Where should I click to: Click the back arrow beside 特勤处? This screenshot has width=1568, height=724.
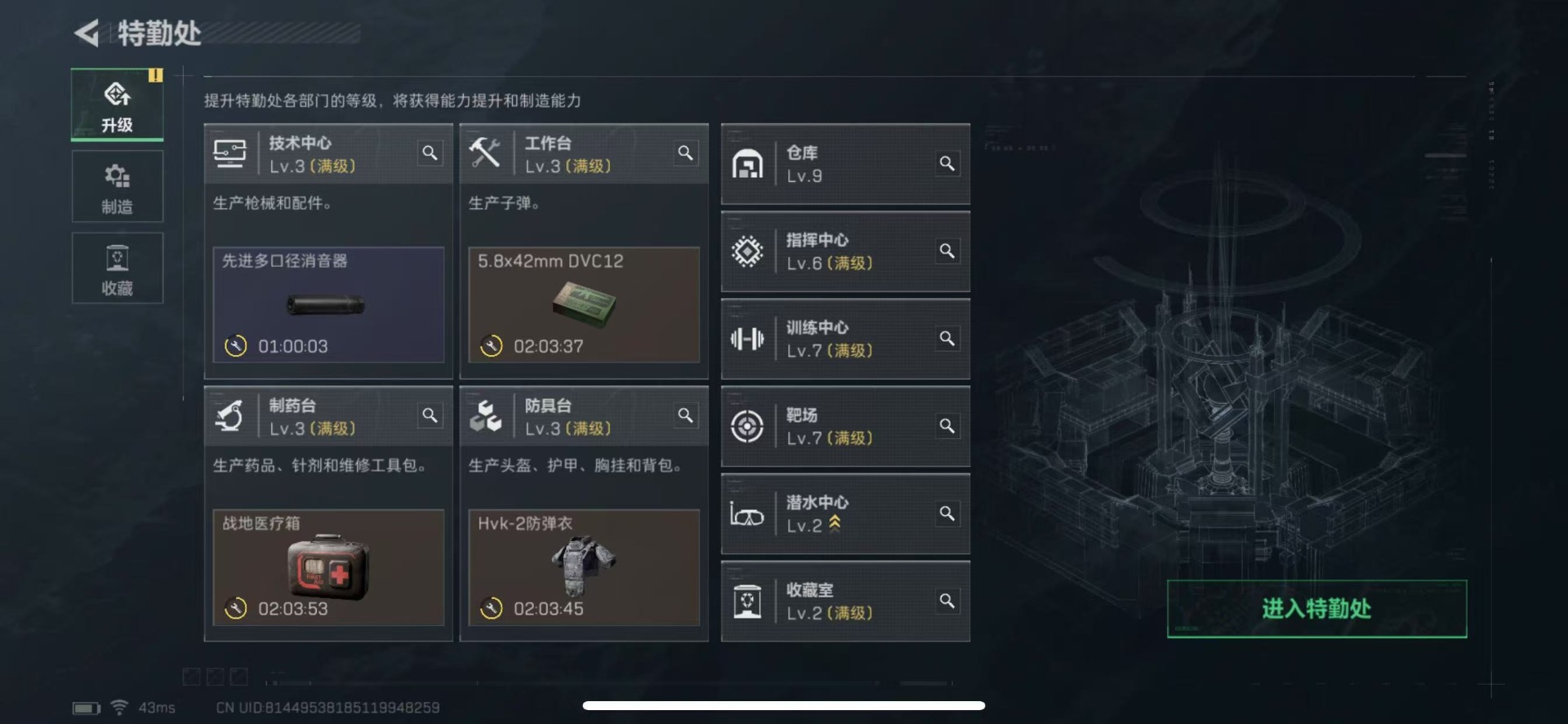click(87, 33)
